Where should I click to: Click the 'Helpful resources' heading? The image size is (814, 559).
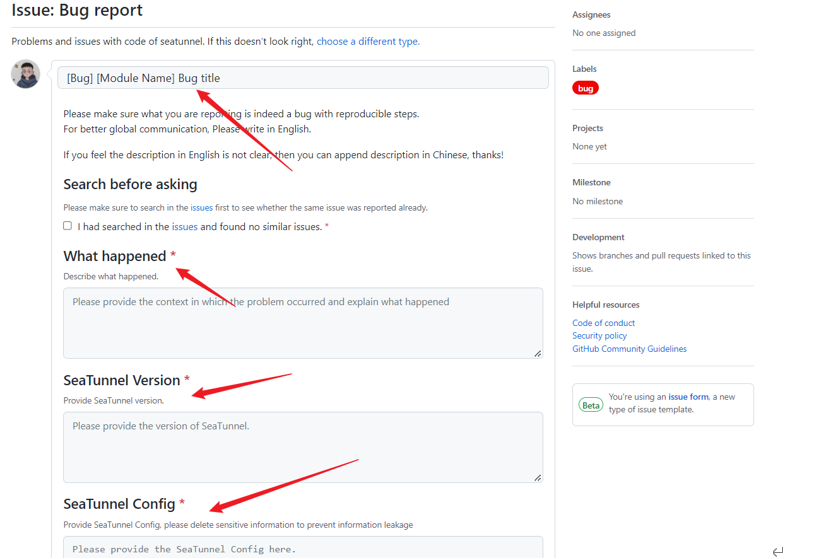(605, 305)
